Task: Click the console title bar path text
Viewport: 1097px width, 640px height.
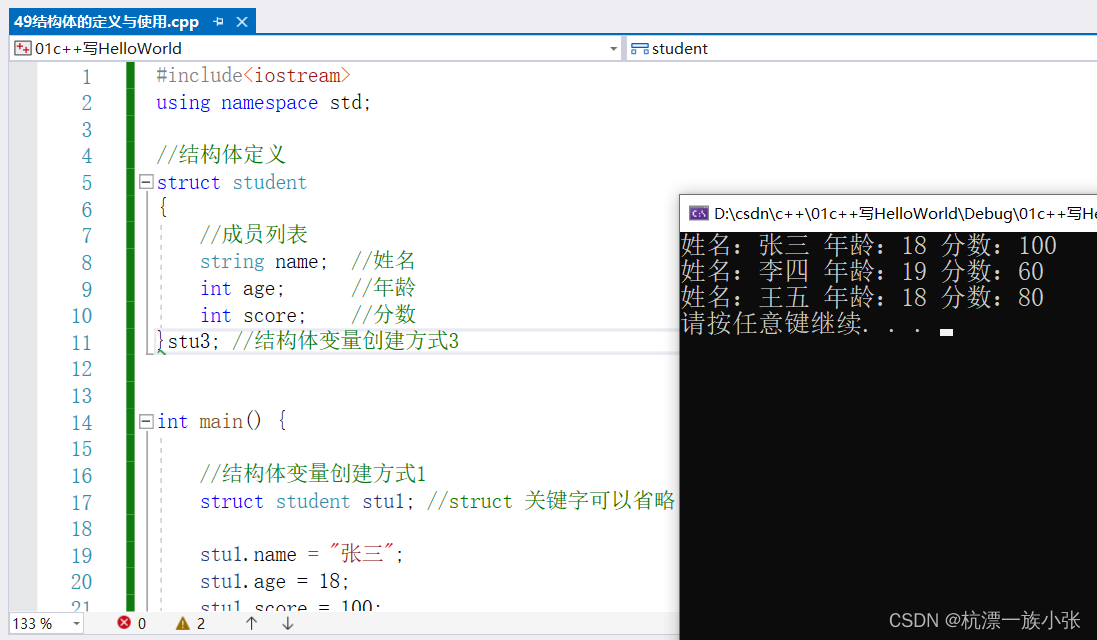Action: coord(905,213)
